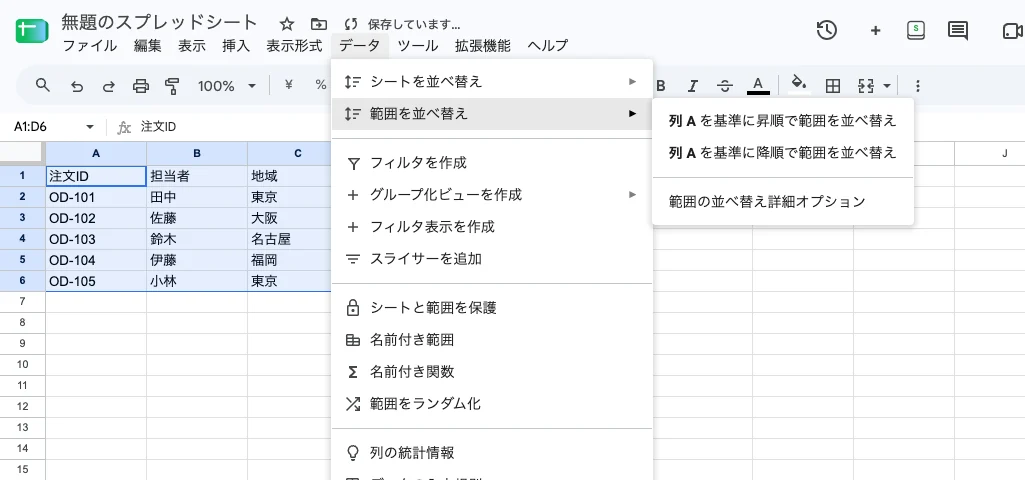Screen dimensions: 1025x480
Task: Click the move-to-folder icon
Action: (318, 24)
